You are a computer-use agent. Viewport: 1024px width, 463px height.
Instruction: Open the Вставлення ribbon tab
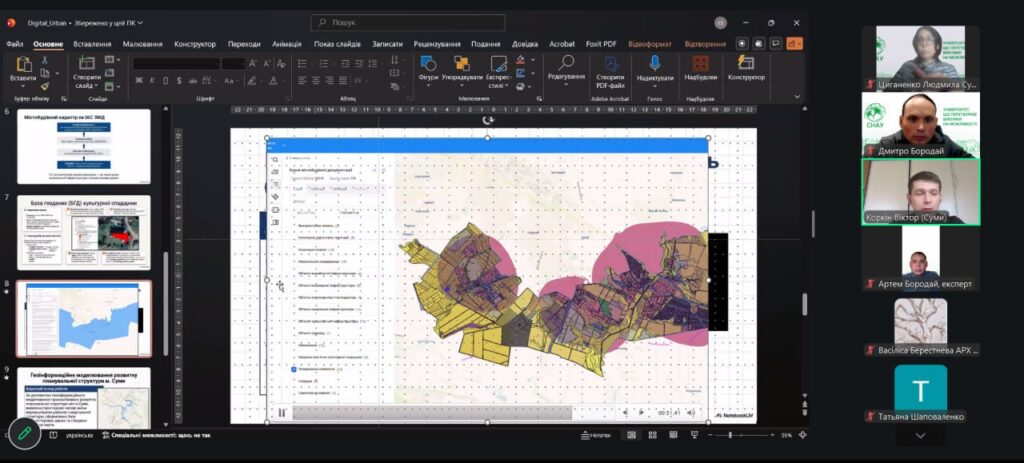click(92, 44)
